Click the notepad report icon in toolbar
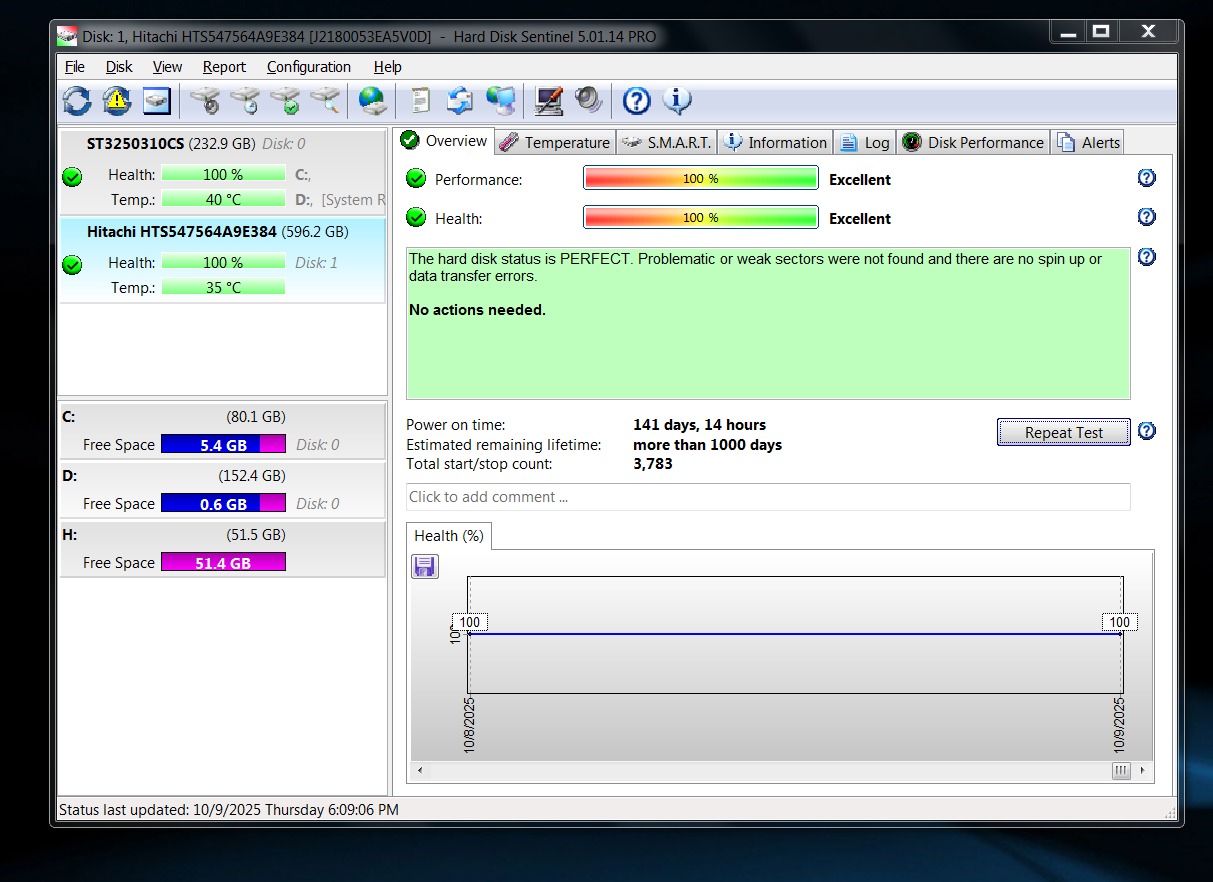 [421, 100]
